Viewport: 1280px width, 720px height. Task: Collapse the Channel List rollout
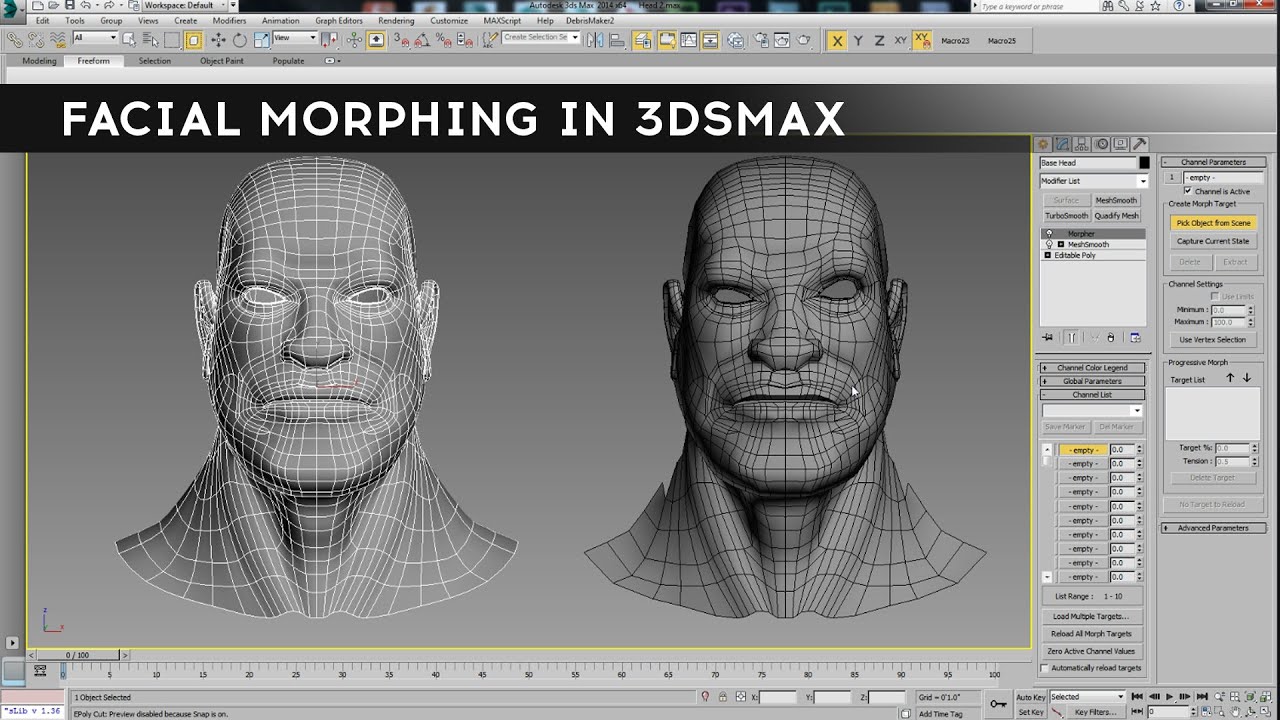point(1092,395)
